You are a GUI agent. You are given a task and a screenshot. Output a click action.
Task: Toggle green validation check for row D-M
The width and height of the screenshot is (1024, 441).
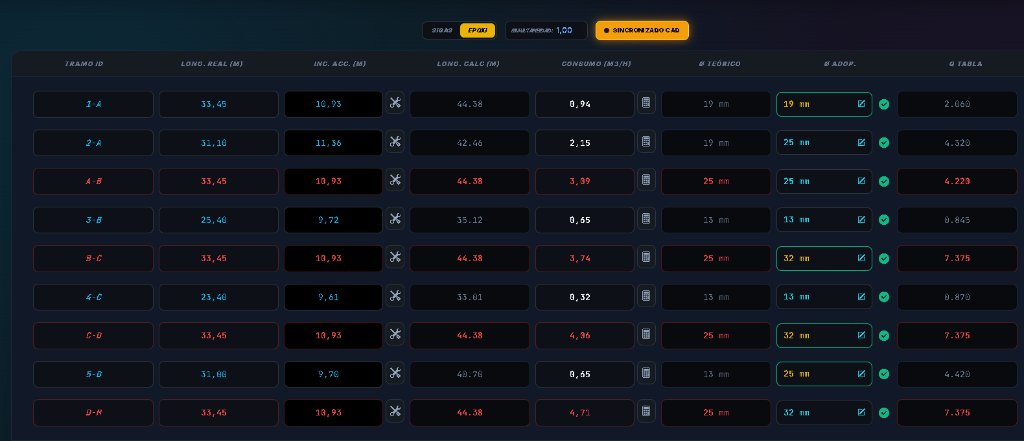[884, 413]
